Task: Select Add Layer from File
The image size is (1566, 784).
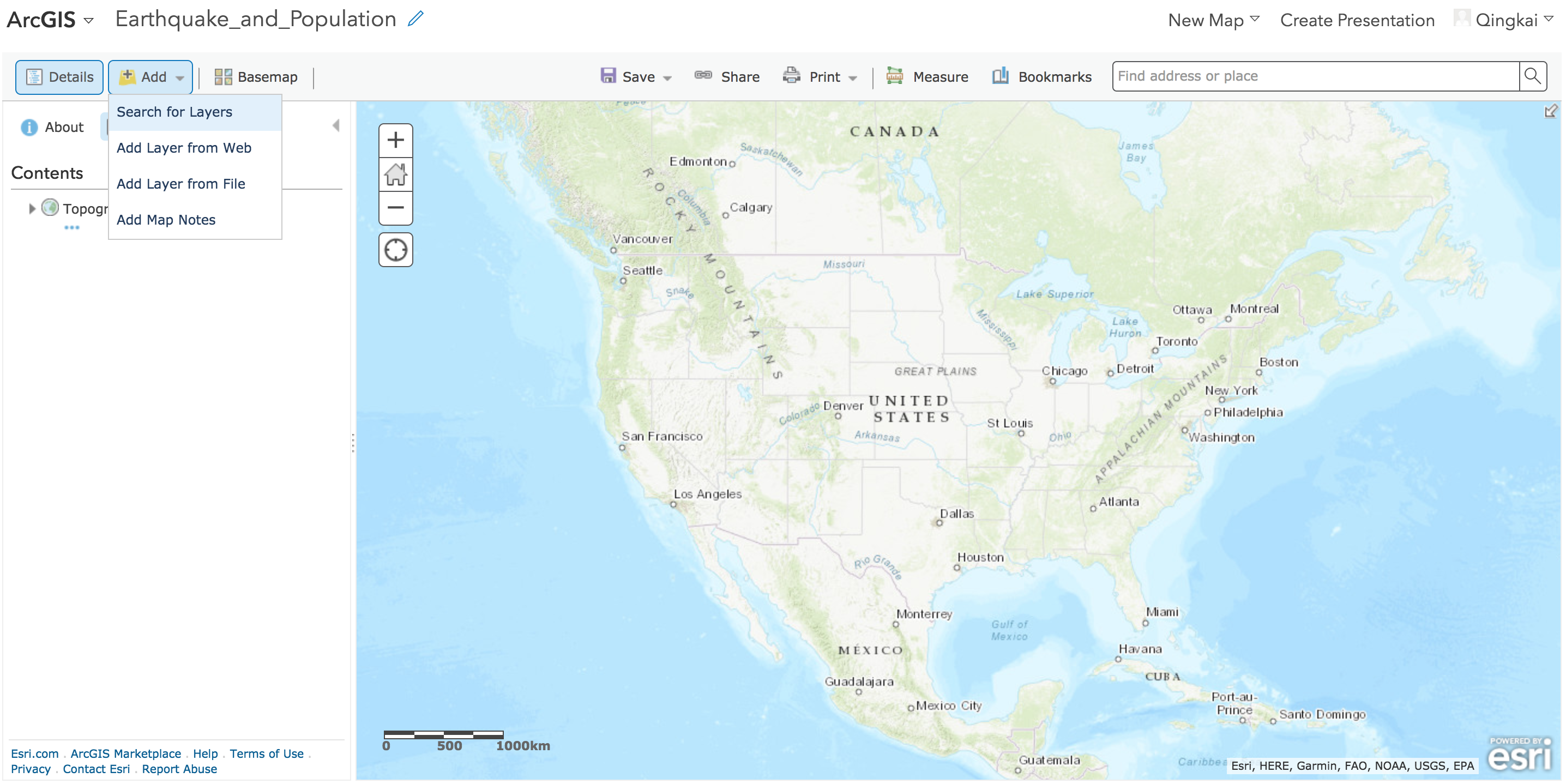Action: 180,184
